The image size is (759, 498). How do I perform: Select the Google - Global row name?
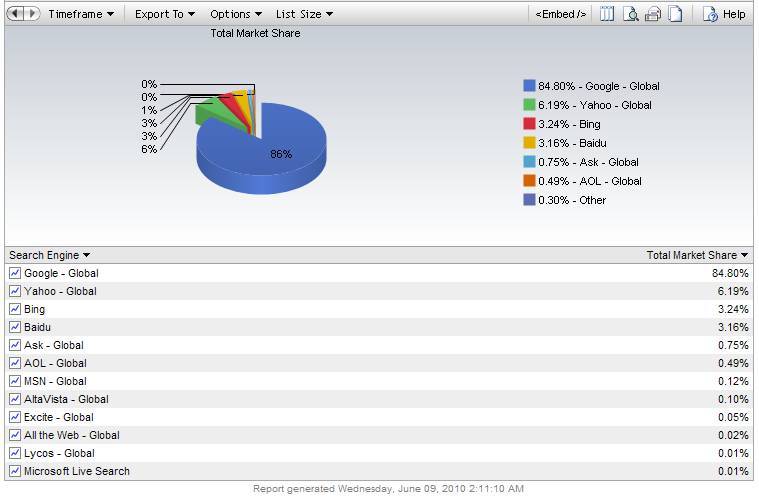[61, 273]
